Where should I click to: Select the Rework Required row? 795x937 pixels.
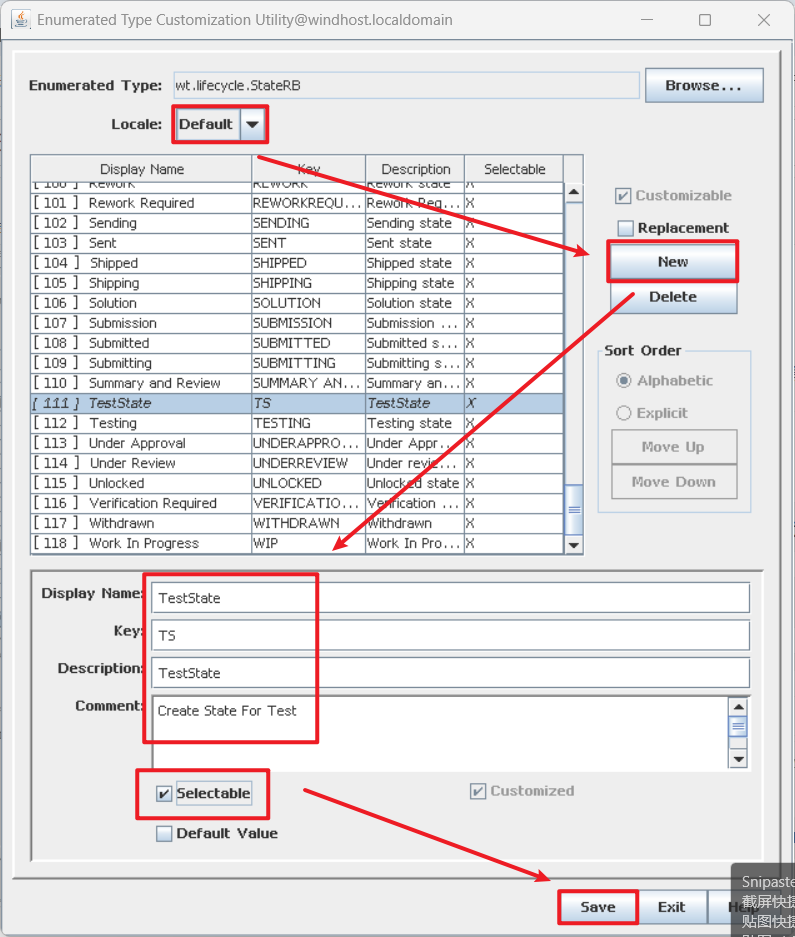pos(297,203)
